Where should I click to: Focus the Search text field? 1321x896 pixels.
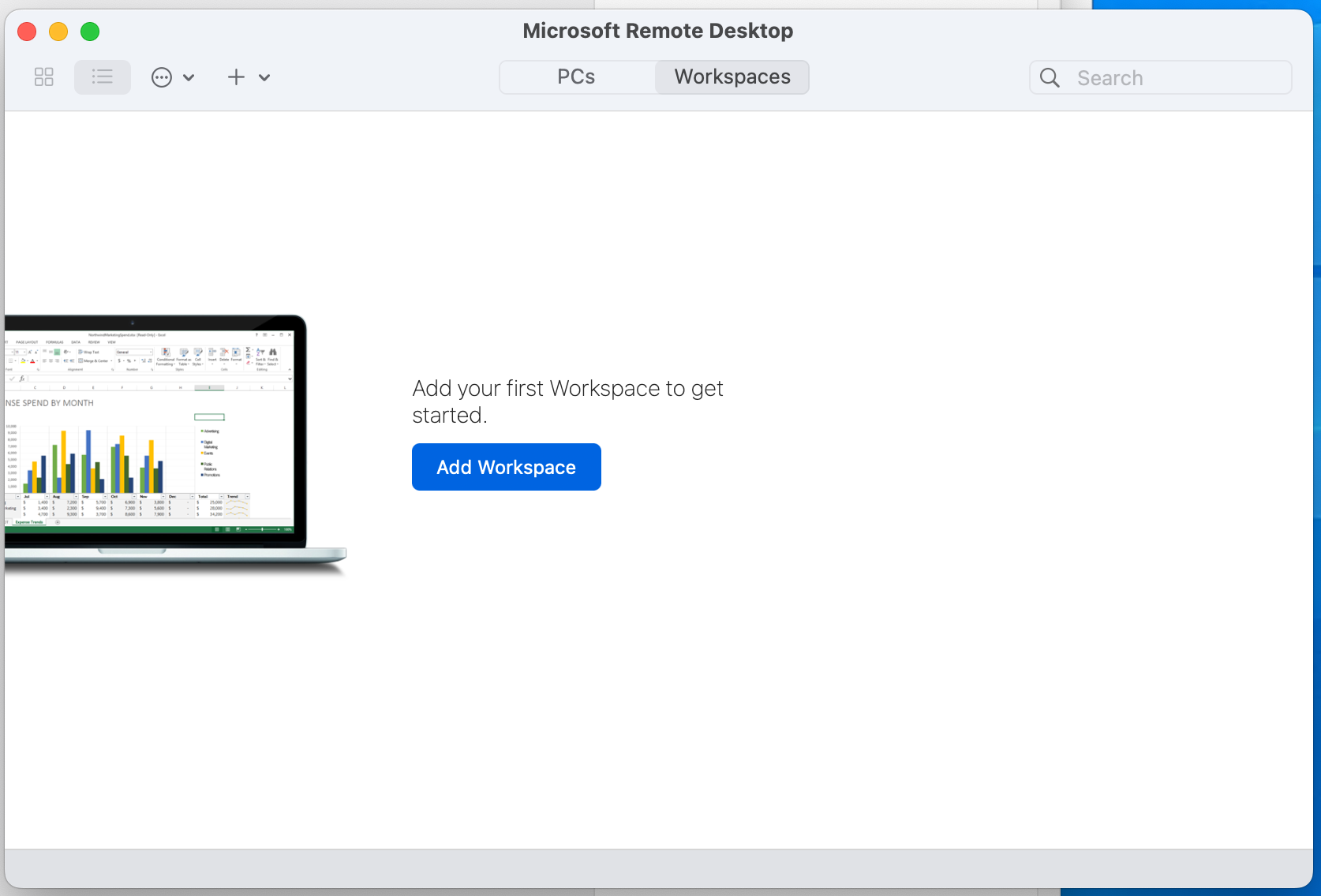[1176, 78]
